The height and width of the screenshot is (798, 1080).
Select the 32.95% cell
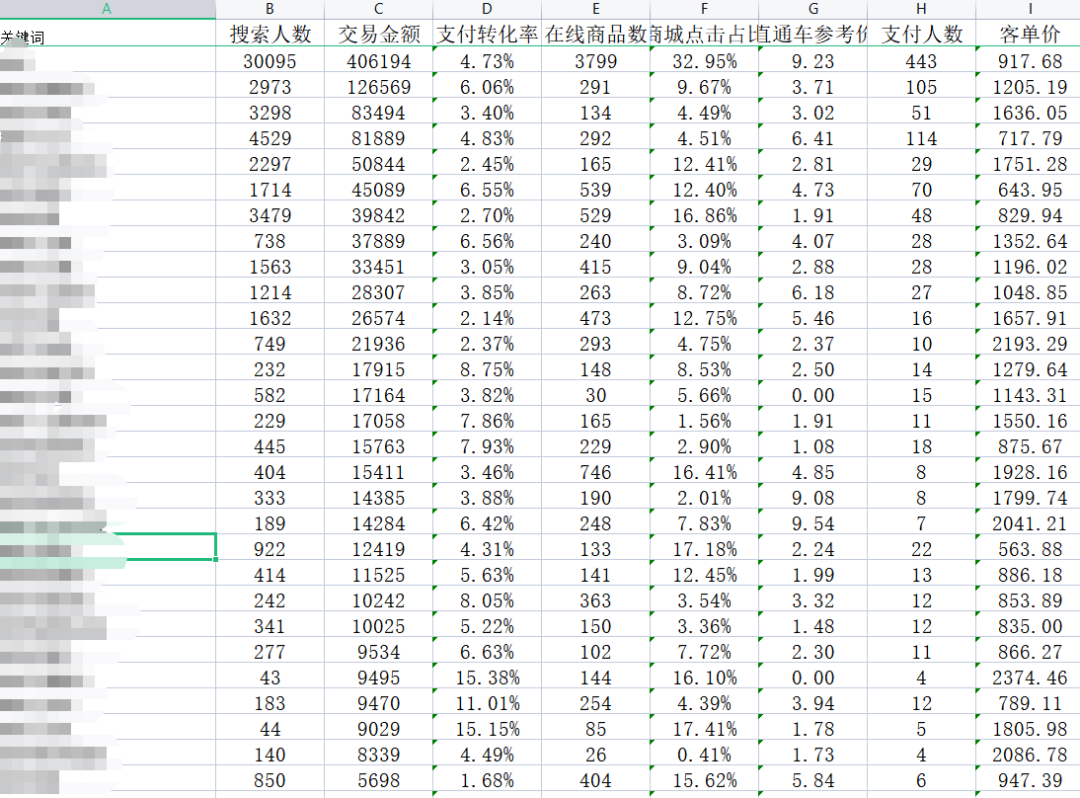click(x=704, y=61)
